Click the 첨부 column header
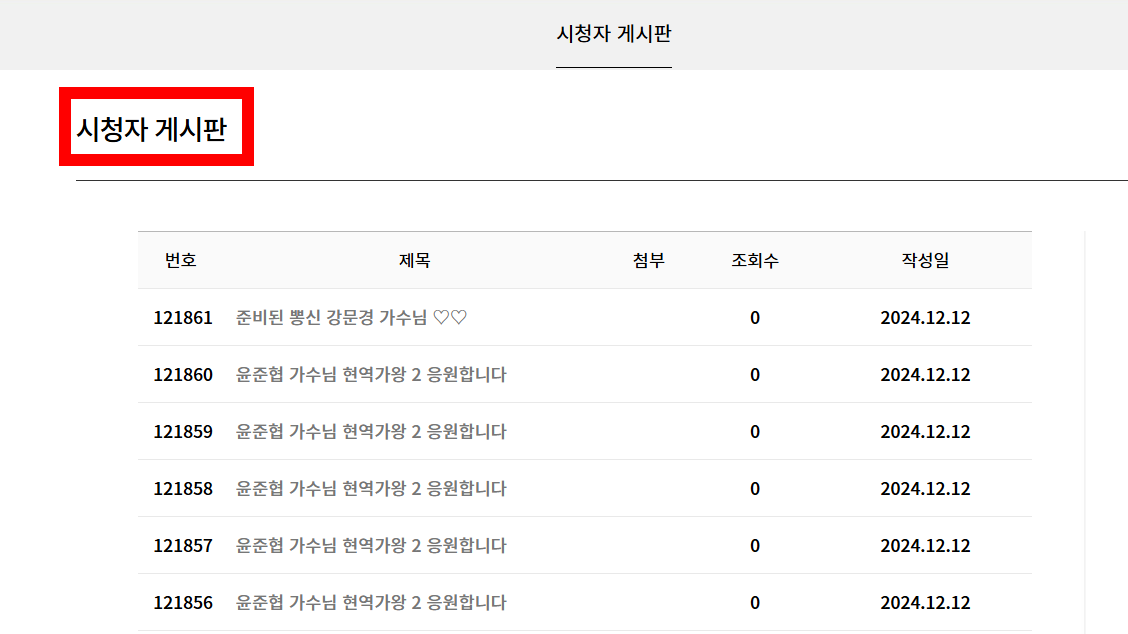The image size is (1128, 634). [648, 260]
